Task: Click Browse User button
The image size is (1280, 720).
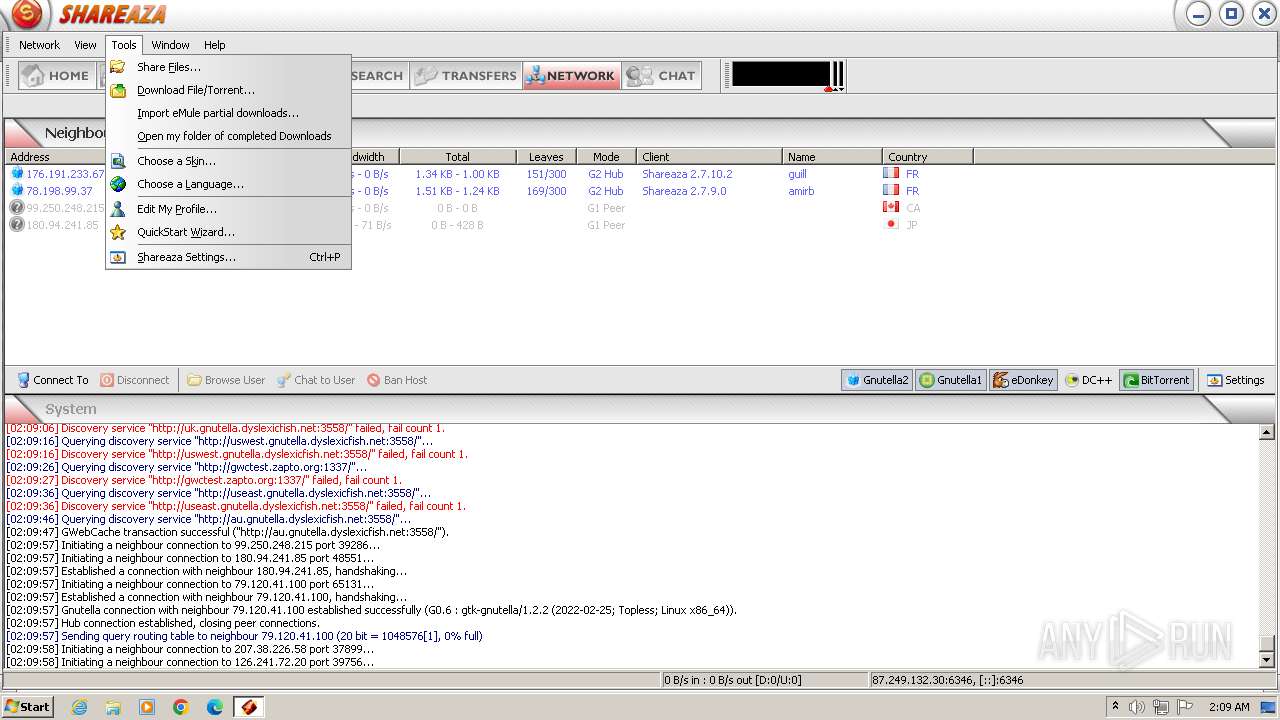Action: (x=226, y=380)
